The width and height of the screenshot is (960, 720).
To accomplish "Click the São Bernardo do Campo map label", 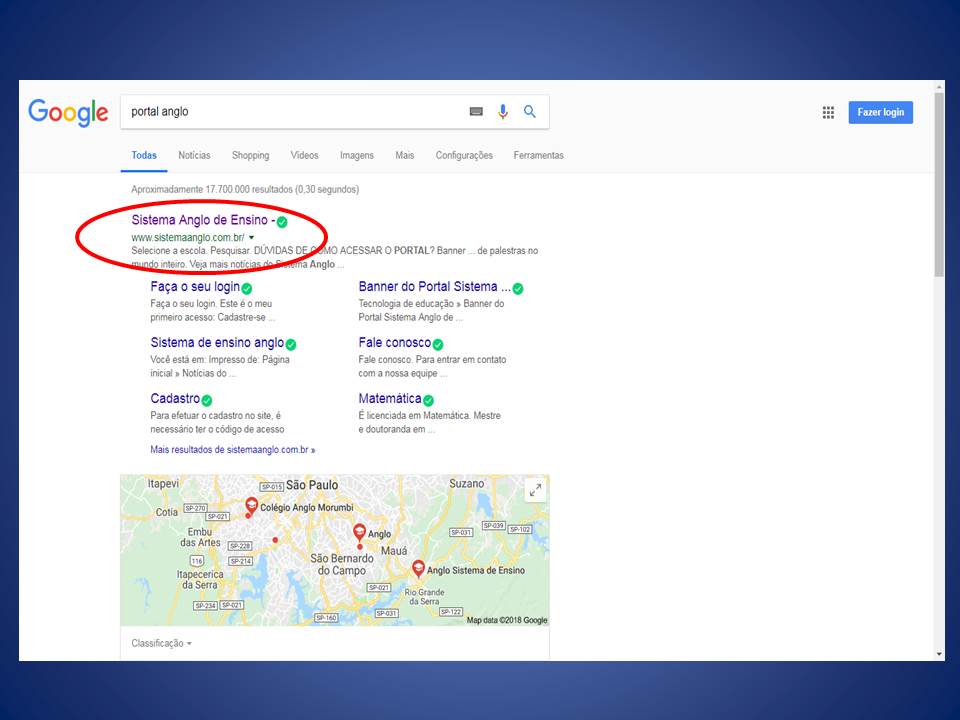I will [x=342, y=564].
